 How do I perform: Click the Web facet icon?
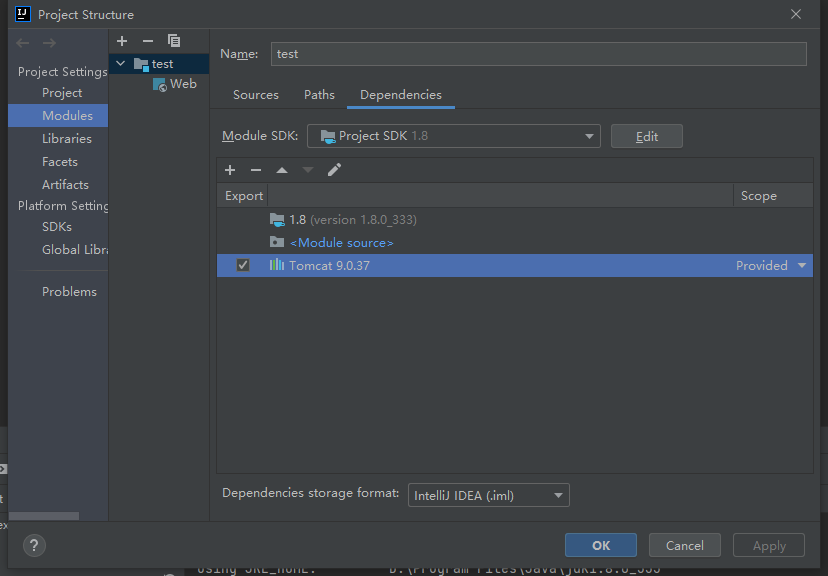pos(159,84)
